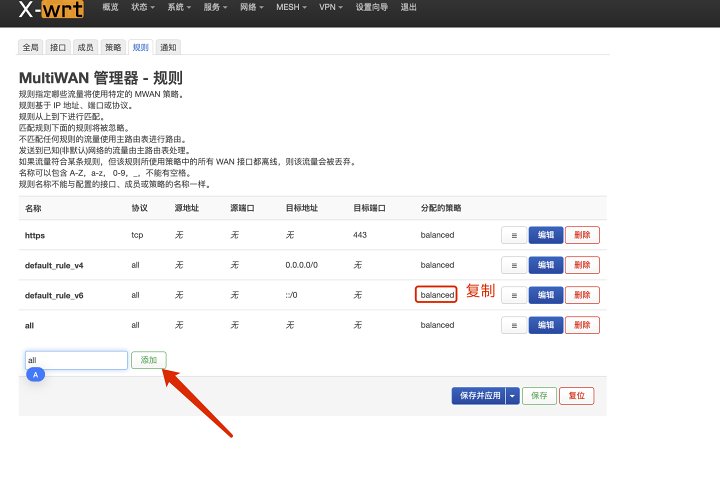Screen dimensions: 720x481
Task: Click the X-wrt logo
Action: tap(51, 9)
